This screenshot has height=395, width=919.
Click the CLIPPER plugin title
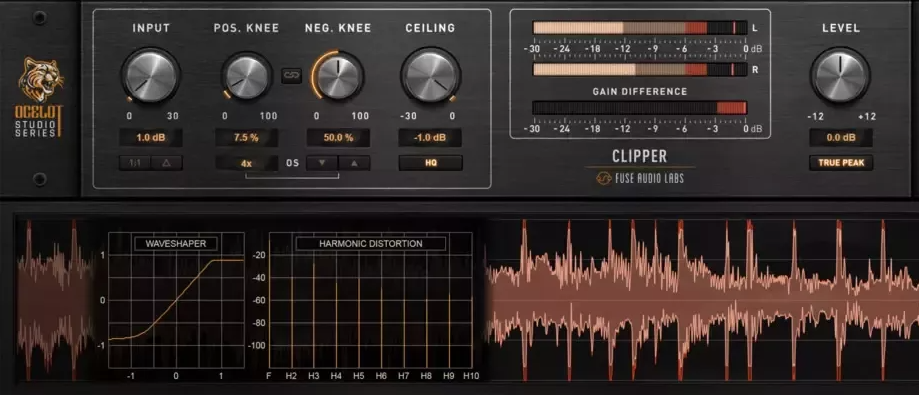point(639,156)
